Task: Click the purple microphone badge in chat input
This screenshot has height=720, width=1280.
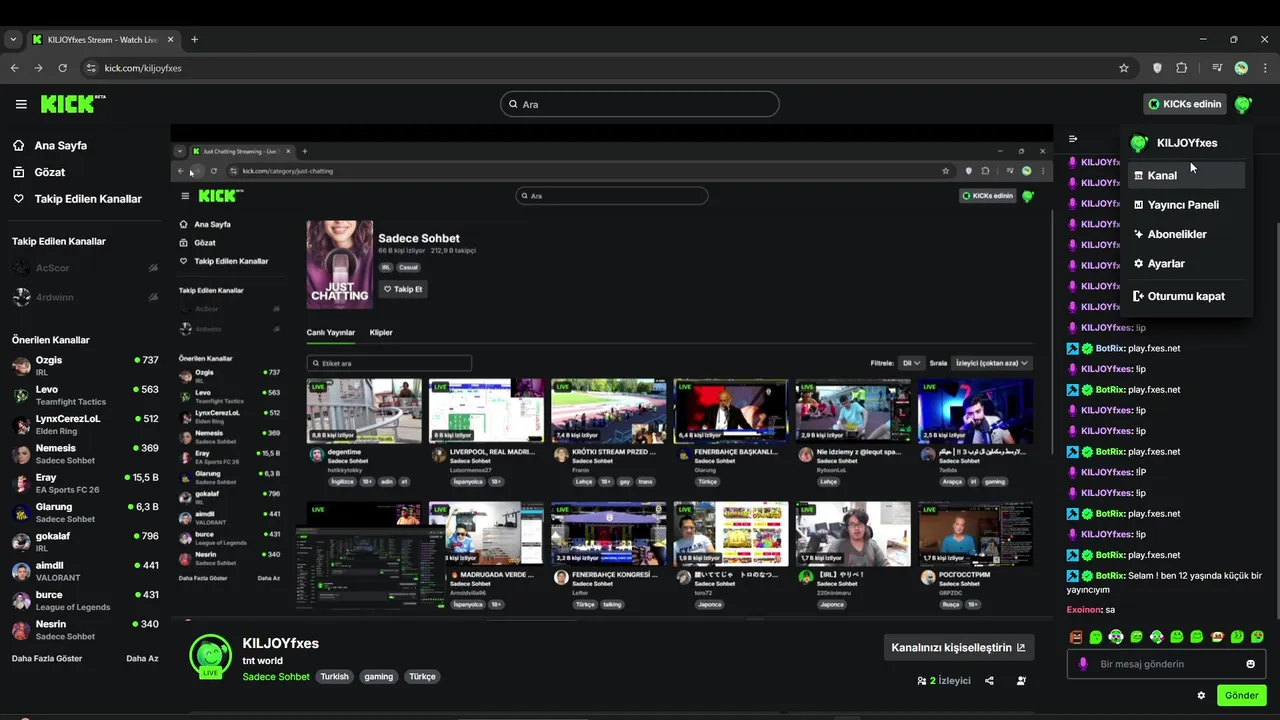Action: pos(1083,664)
